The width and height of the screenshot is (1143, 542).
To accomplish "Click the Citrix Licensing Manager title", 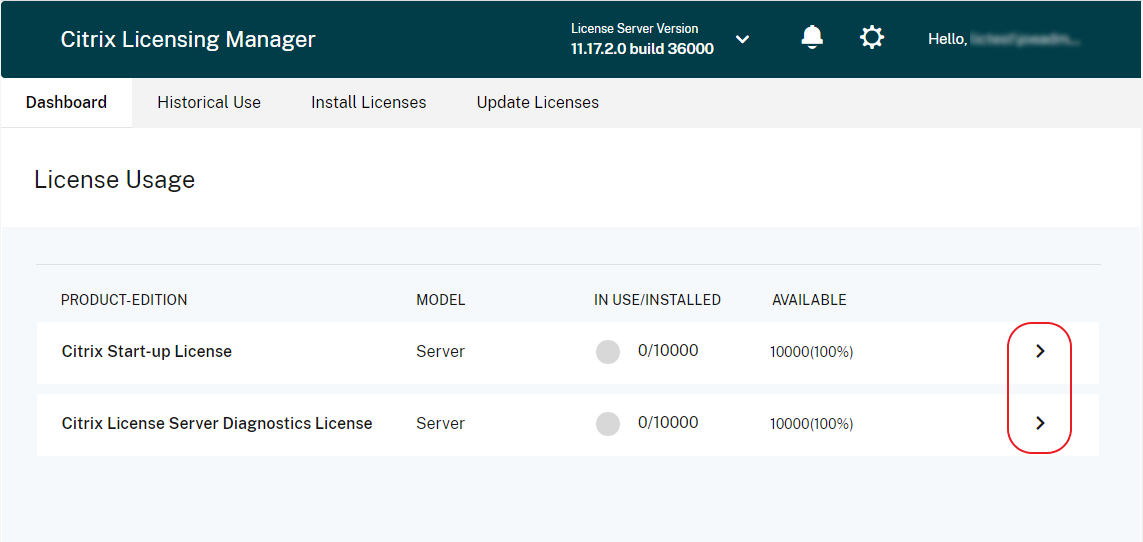I will click(188, 39).
